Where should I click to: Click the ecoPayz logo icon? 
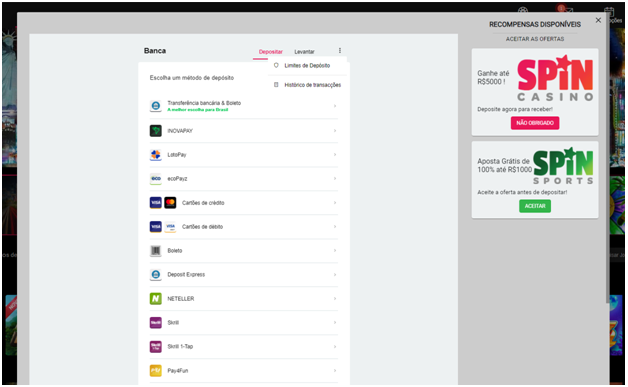click(x=156, y=179)
